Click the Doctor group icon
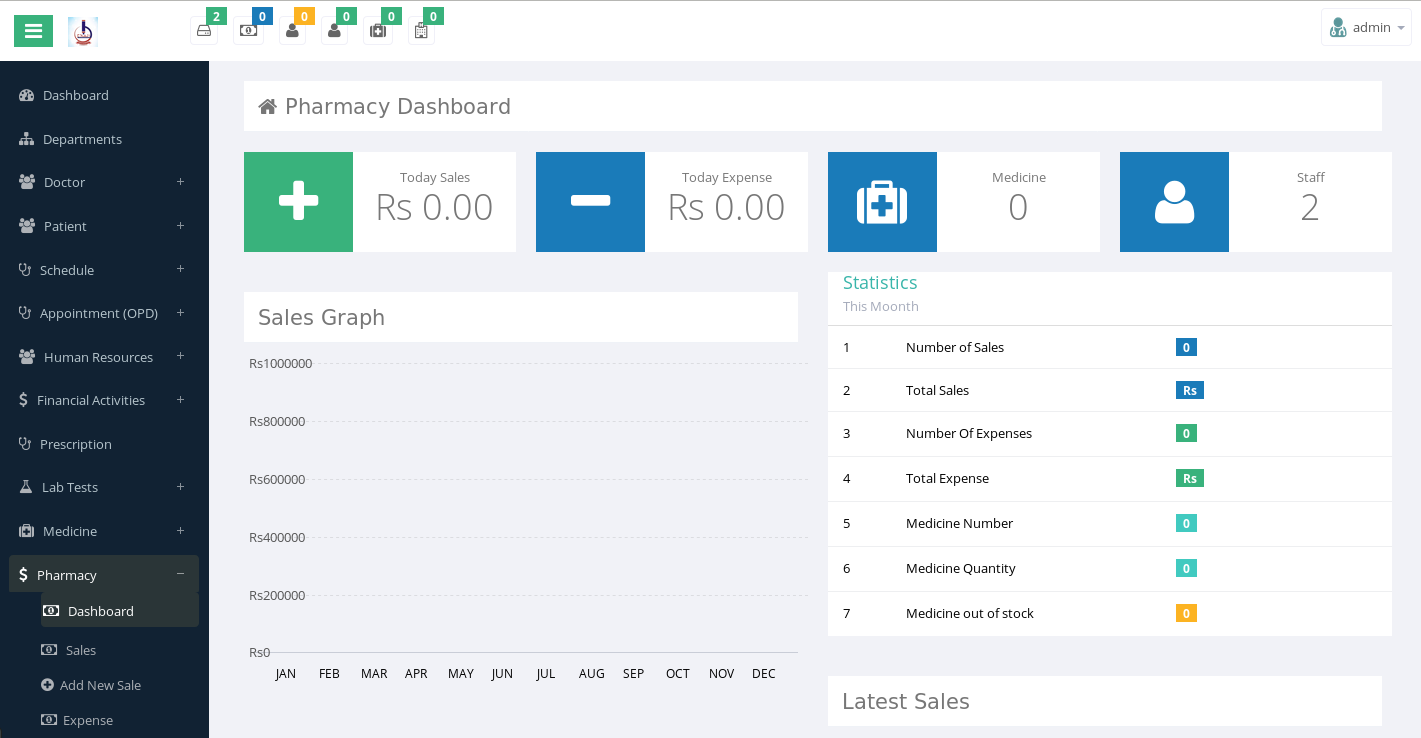This screenshot has height=738, width=1421. tap(27, 182)
